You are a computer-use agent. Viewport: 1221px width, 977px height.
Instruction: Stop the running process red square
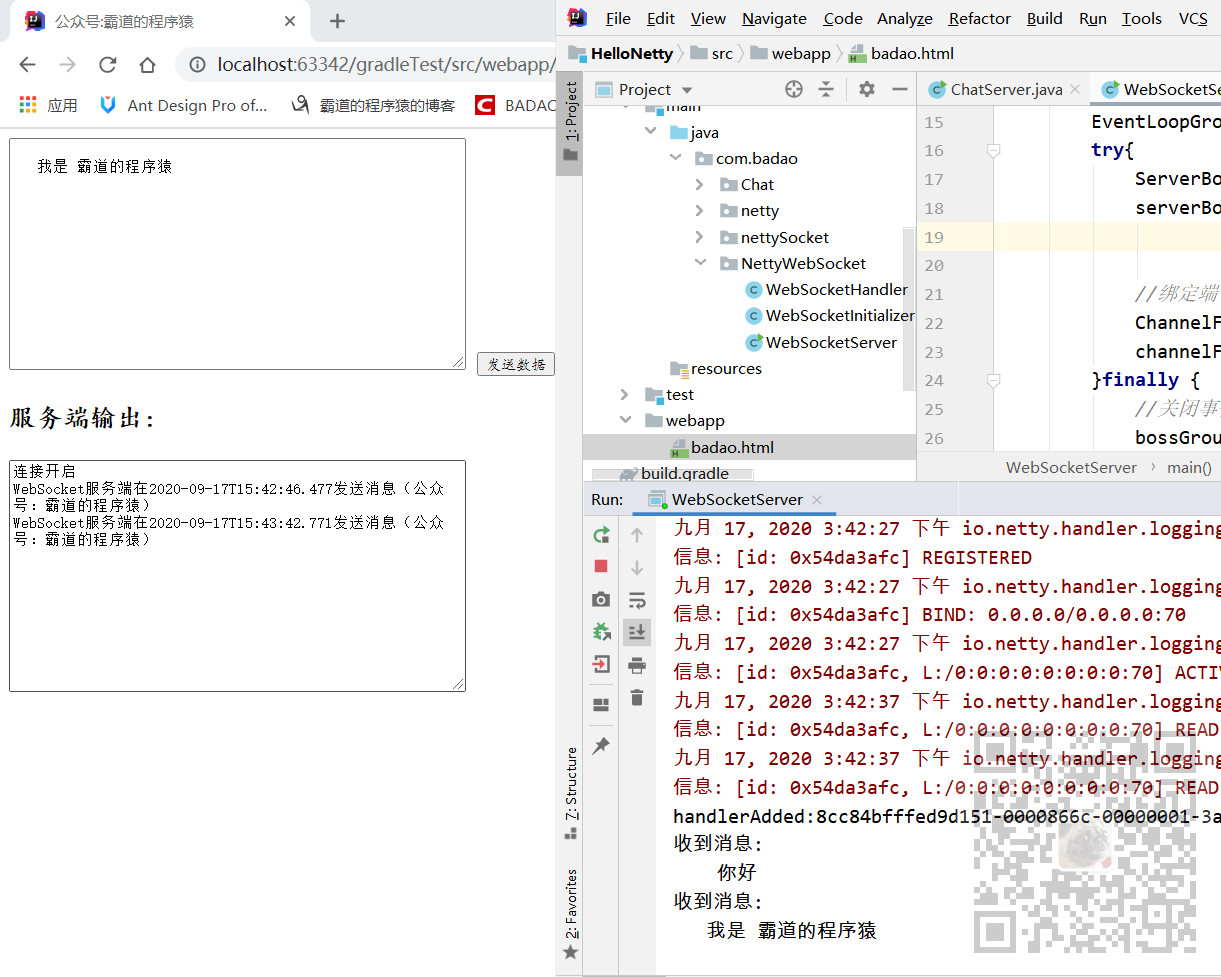pyautogui.click(x=601, y=566)
